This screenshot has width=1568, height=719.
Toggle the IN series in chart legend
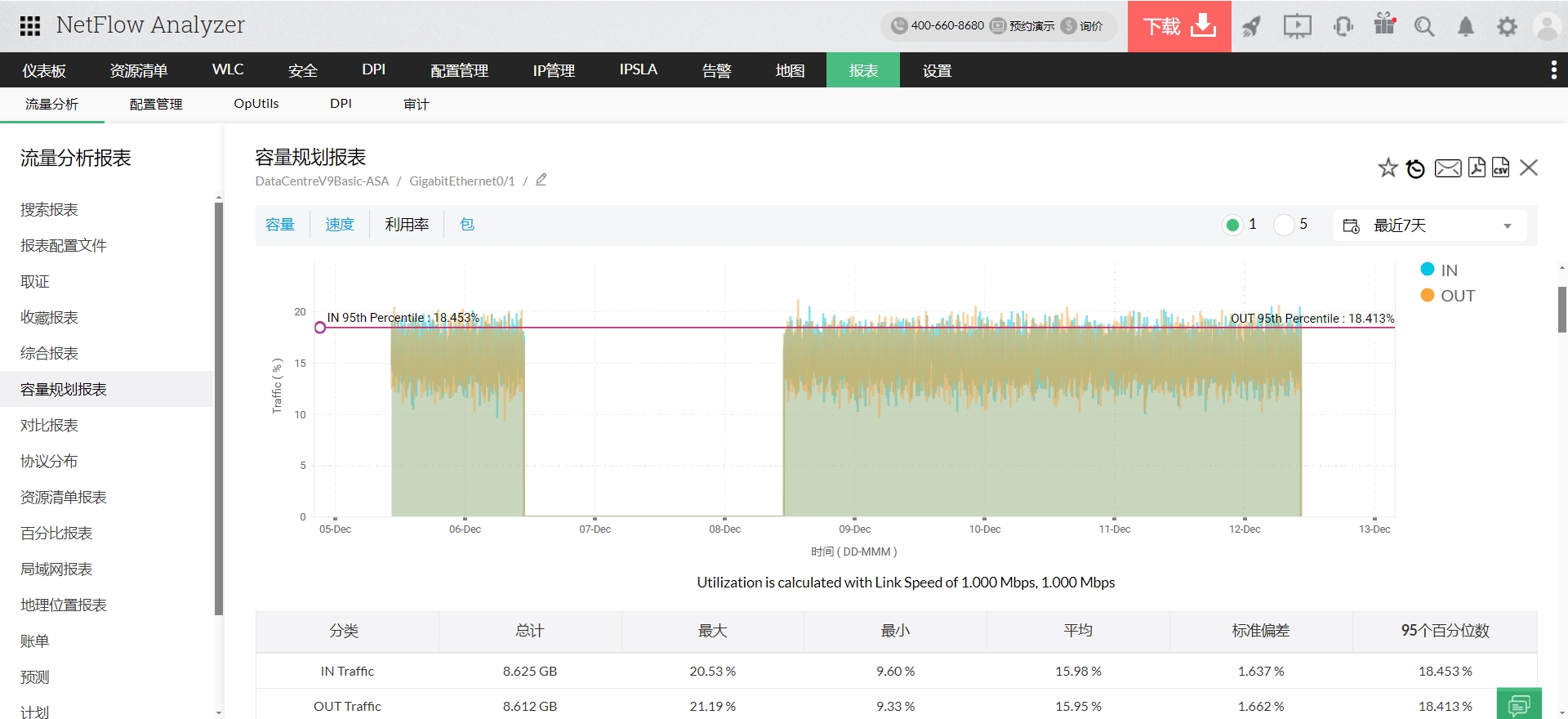pyautogui.click(x=1428, y=270)
